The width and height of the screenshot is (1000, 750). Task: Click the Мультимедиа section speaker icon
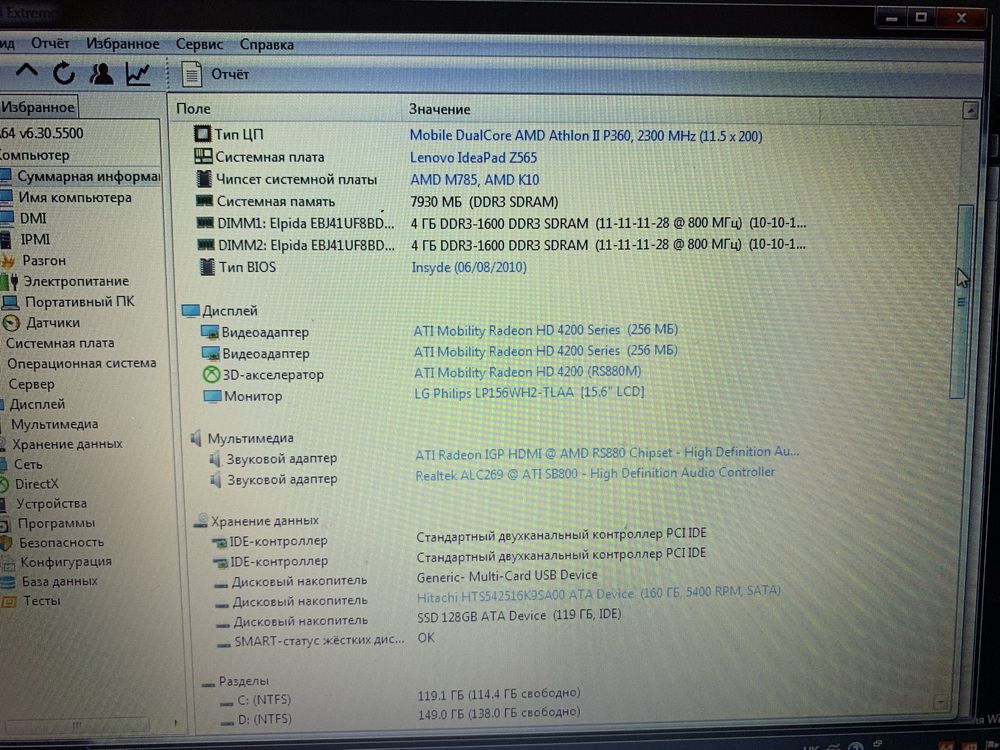(196, 438)
